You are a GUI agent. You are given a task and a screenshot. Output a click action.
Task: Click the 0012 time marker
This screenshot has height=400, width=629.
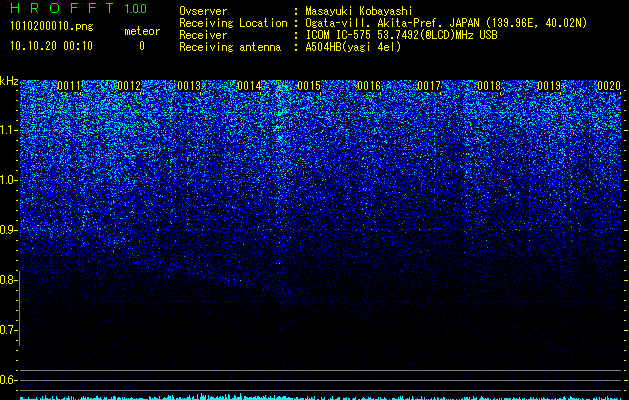129,86
